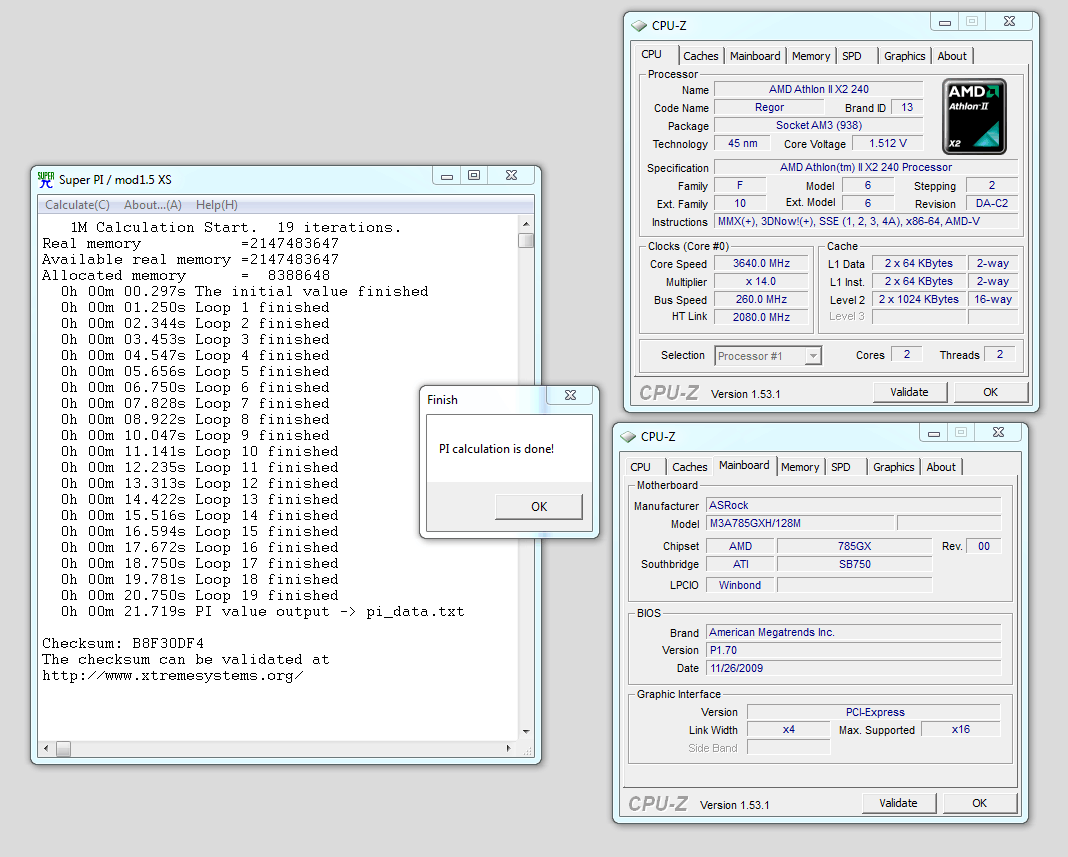Click the Multiplier value x 14.0
The width and height of the screenshot is (1068, 857).
(x=761, y=281)
